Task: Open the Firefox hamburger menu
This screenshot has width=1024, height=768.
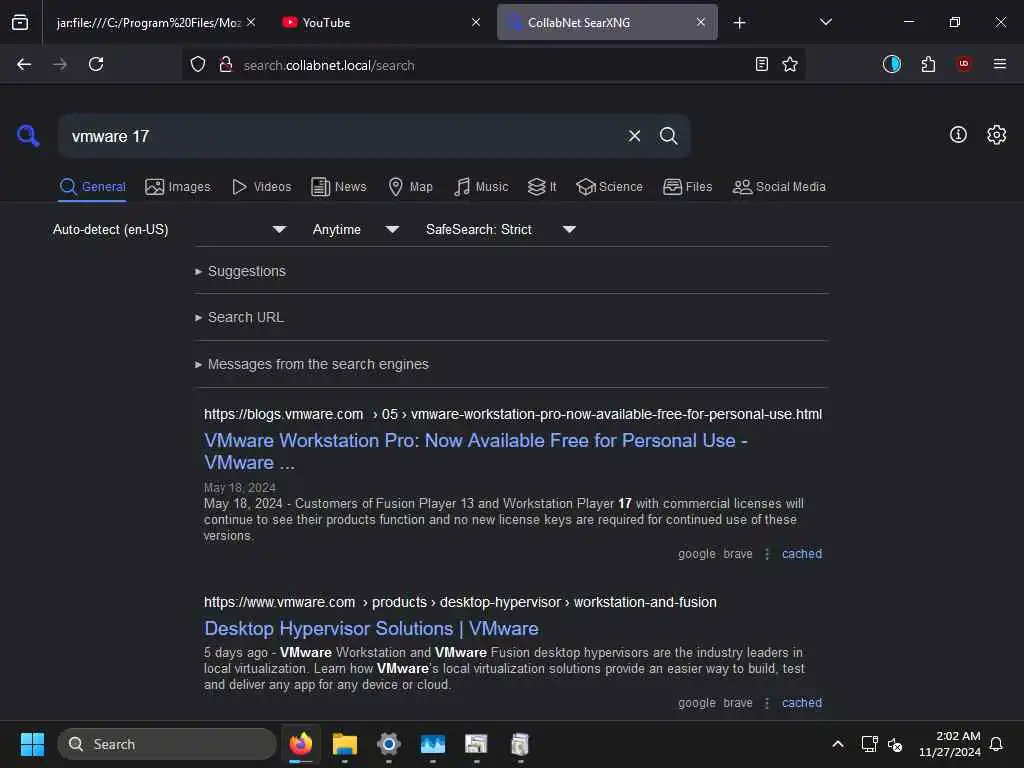Action: click(x=1000, y=64)
